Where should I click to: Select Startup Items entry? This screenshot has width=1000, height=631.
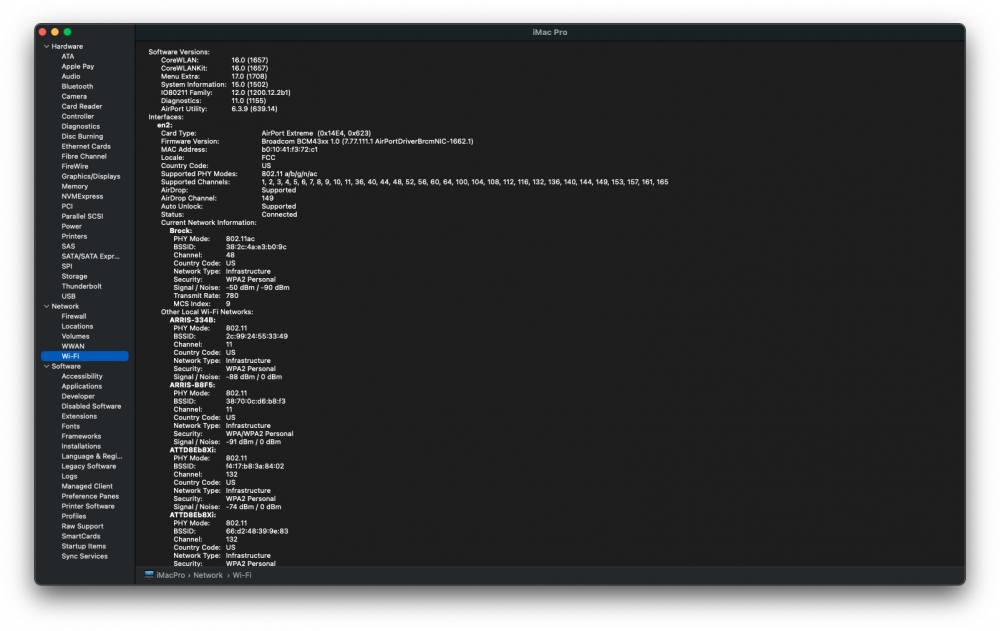pyautogui.click(x=84, y=546)
